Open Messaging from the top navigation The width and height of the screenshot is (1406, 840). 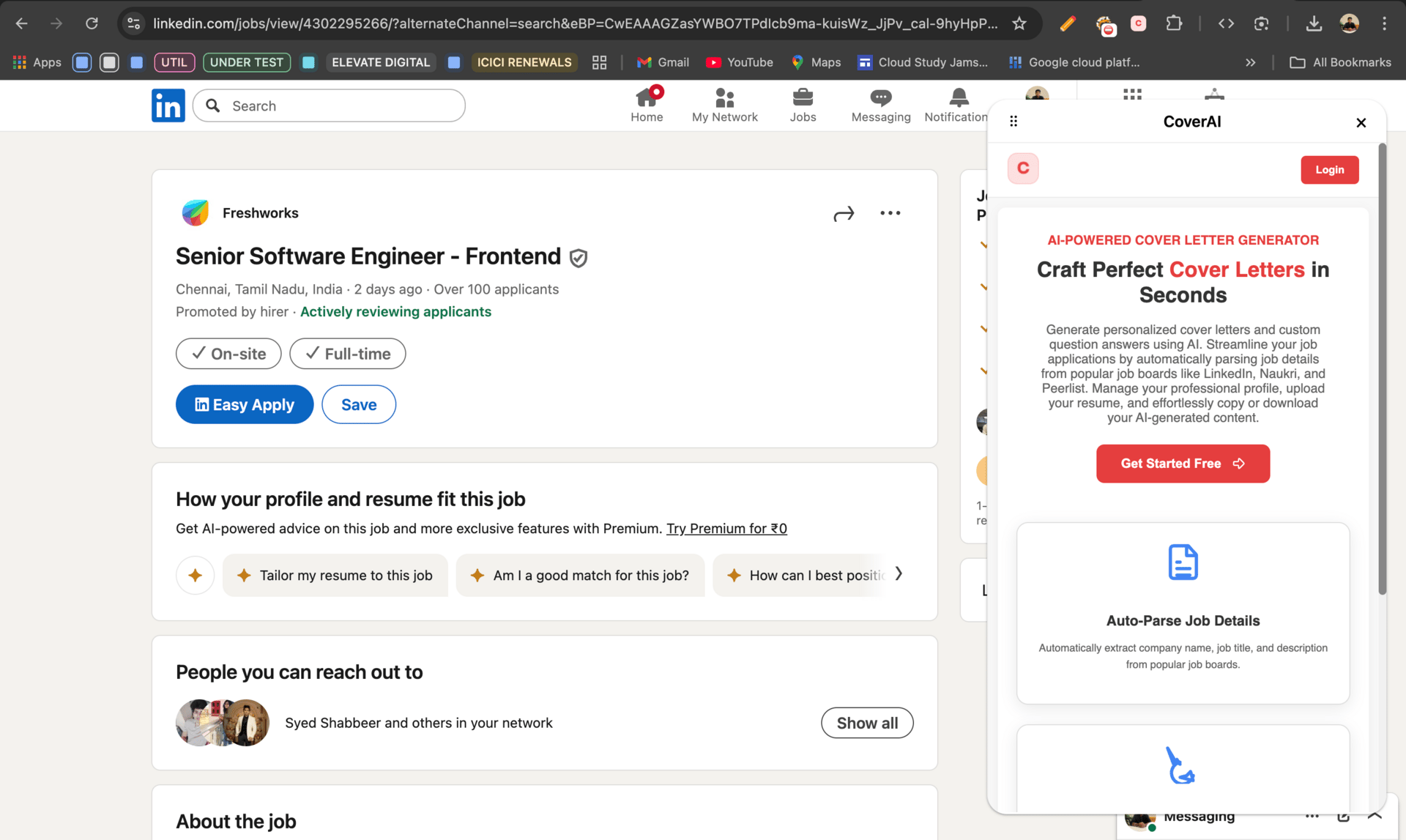pos(880,105)
